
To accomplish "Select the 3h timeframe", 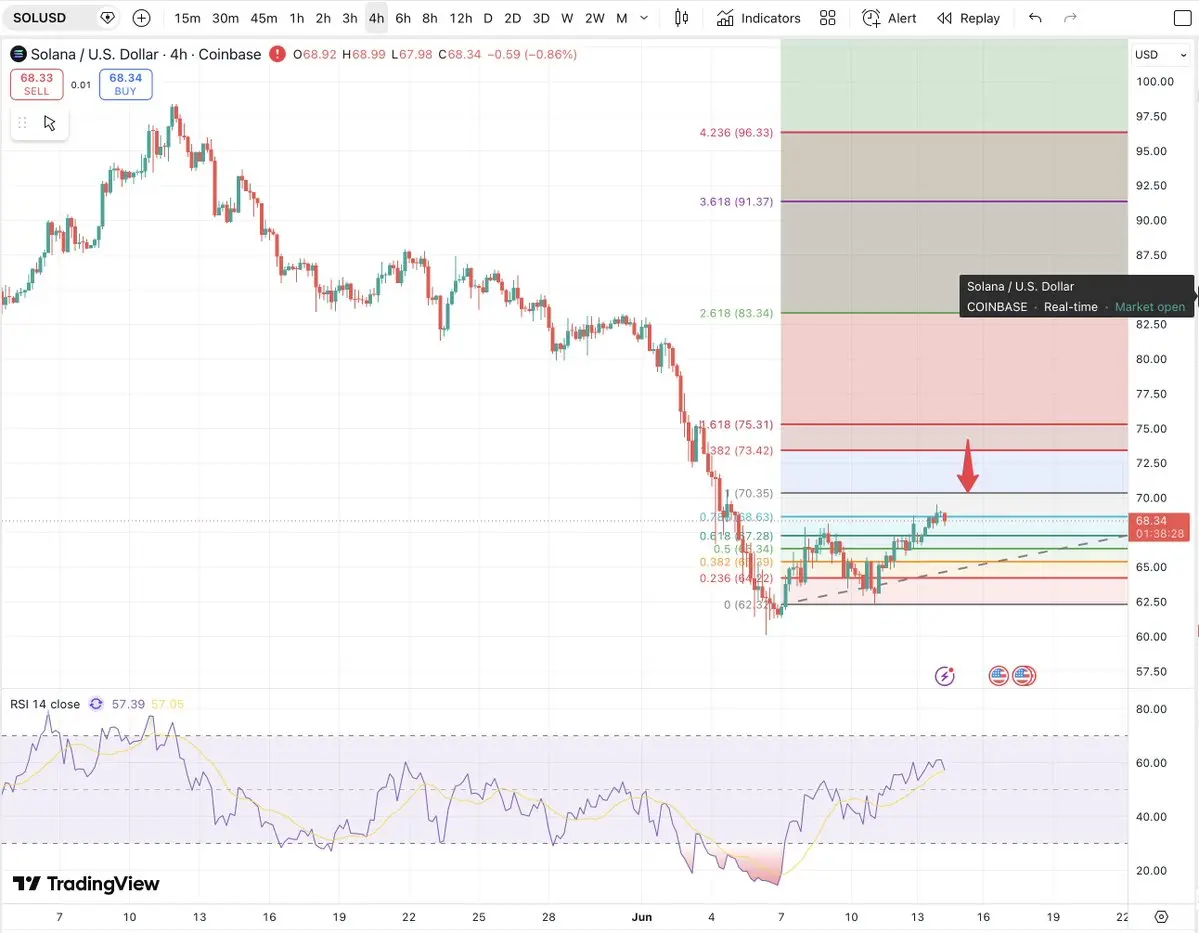I will pyautogui.click(x=349, y=18).
